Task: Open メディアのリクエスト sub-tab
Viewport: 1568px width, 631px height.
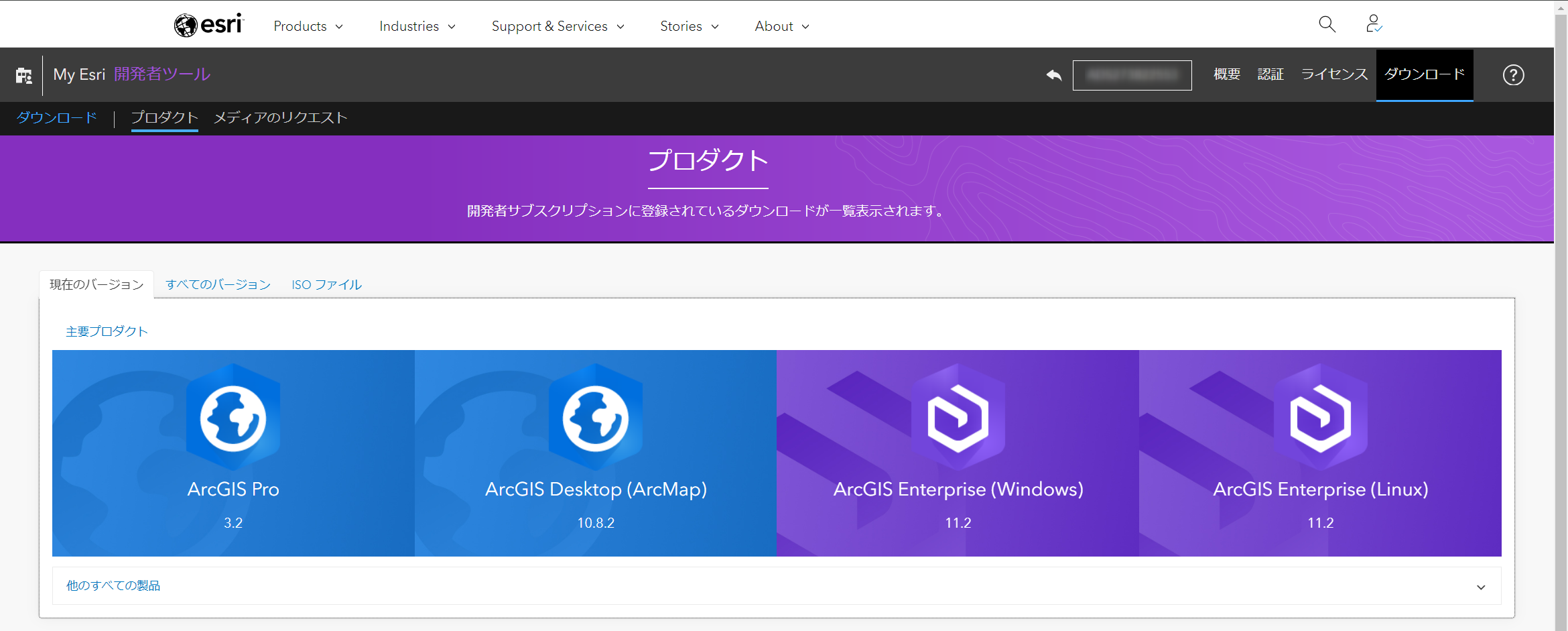Action: pos(280,117)
